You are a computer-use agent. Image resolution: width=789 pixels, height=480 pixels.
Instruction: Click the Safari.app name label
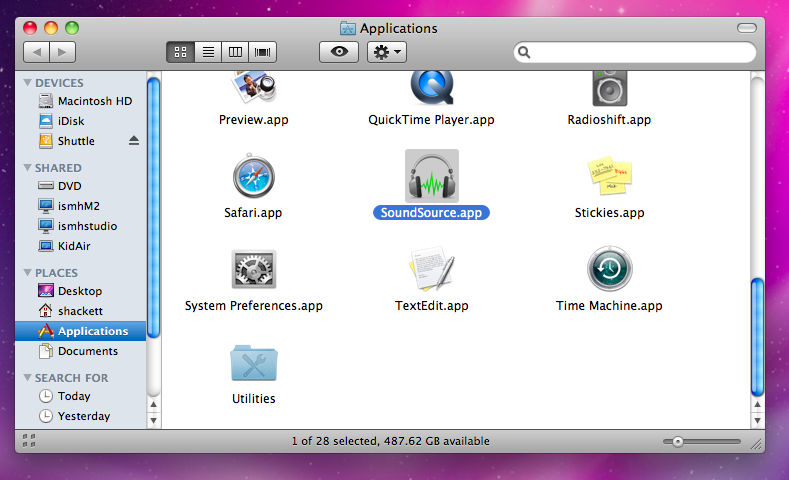point(253,213)
